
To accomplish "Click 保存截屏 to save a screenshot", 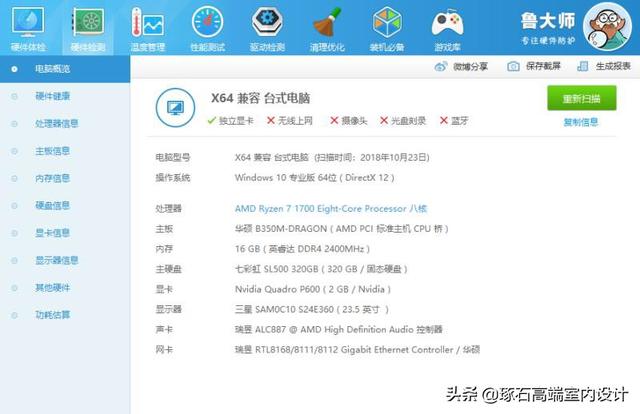I will 534,67.
